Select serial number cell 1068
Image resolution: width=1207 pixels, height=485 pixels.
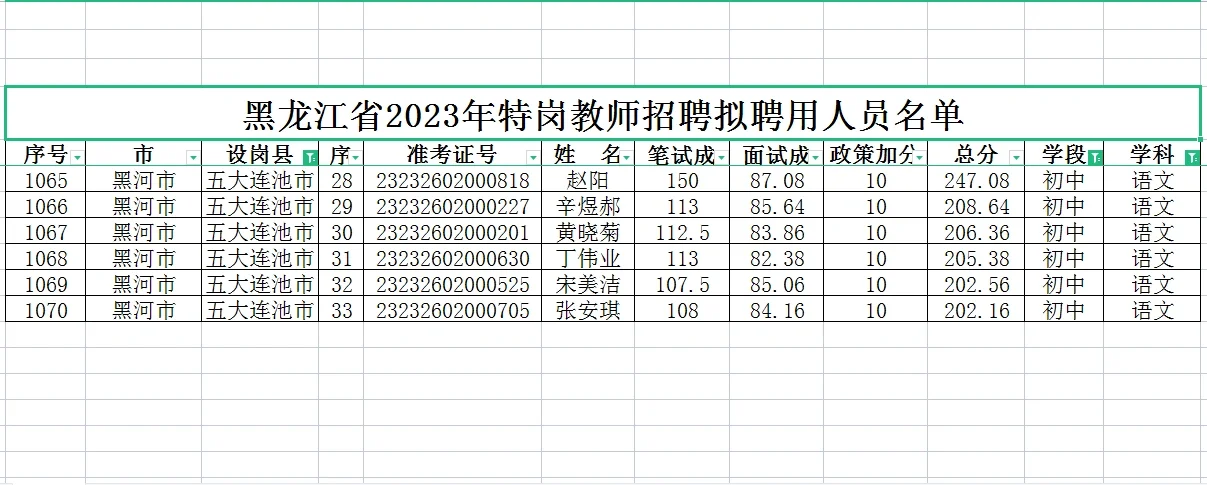click(x=45, y=259)
